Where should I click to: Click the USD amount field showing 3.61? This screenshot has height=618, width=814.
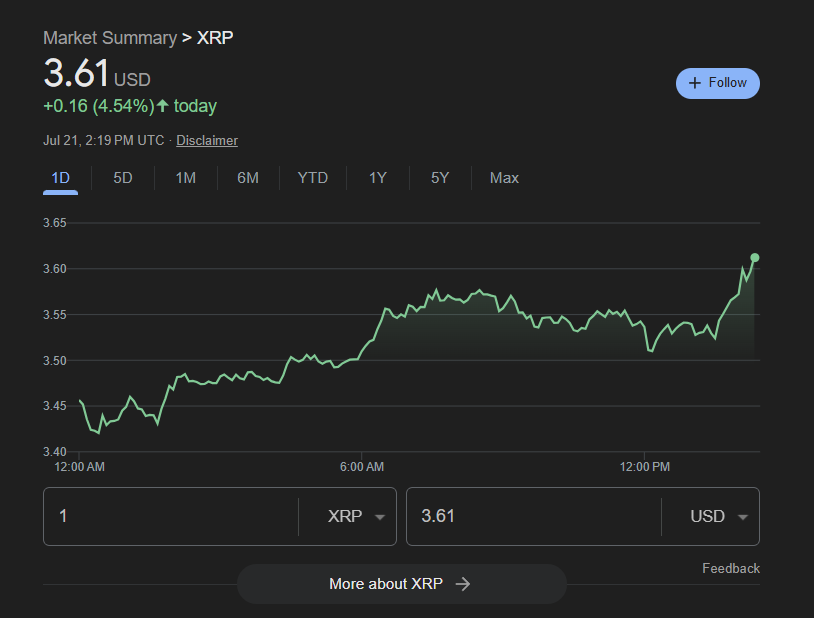point(534,516)
